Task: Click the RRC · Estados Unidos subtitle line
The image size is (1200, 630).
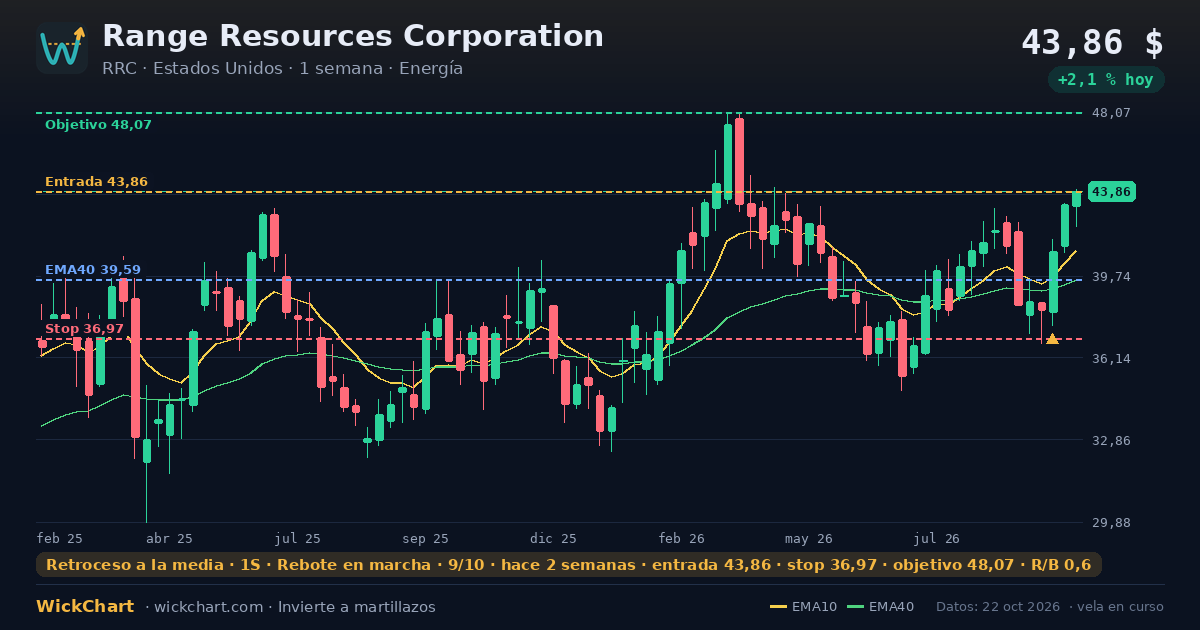Action: (282, 69)
